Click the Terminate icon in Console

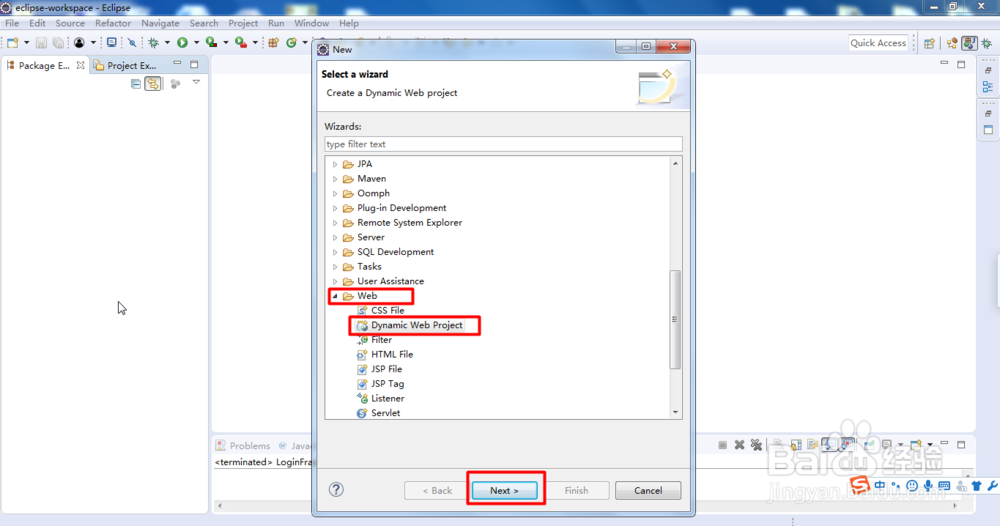click(723, 445)
